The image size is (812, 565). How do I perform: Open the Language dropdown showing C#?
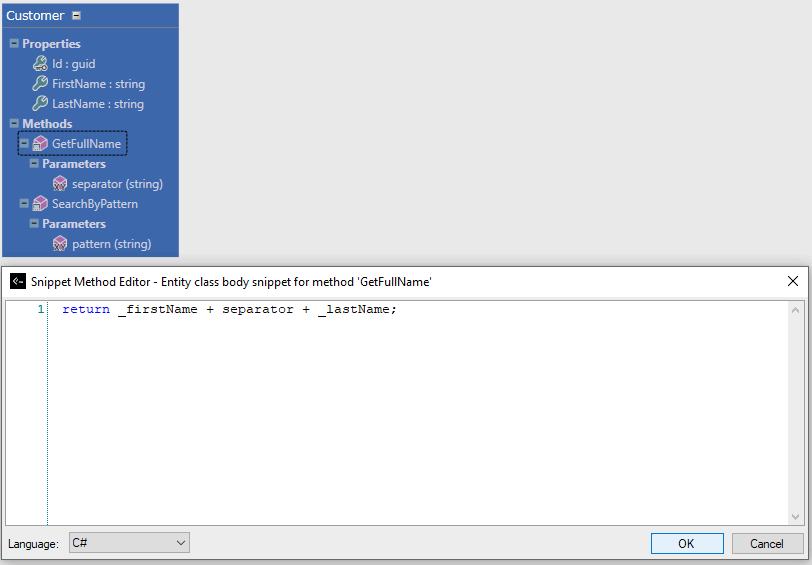[x=129, y=543]
